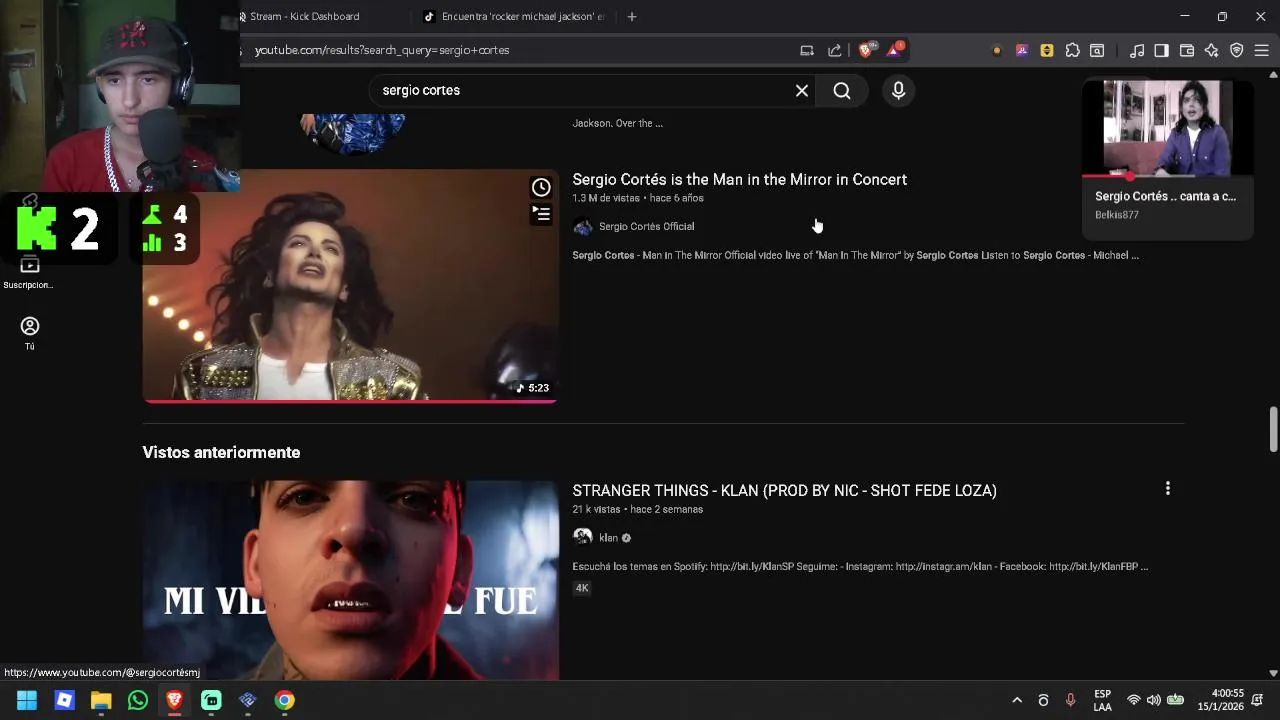Open the Brave Rewards triangle icon
This screenshot has width=1280, height=720.
(894, 49)
